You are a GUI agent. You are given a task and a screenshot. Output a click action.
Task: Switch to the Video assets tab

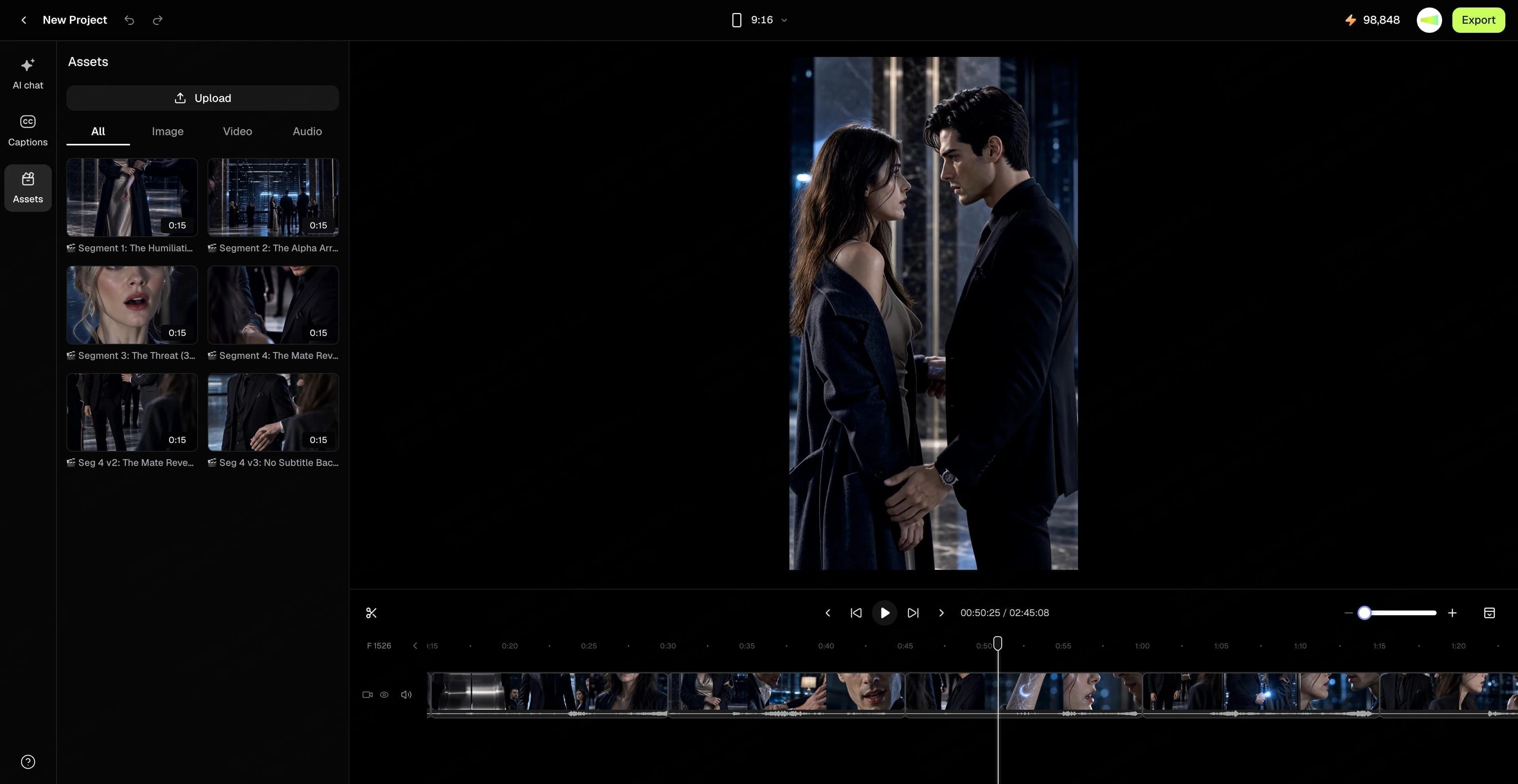tap(238, 131)
